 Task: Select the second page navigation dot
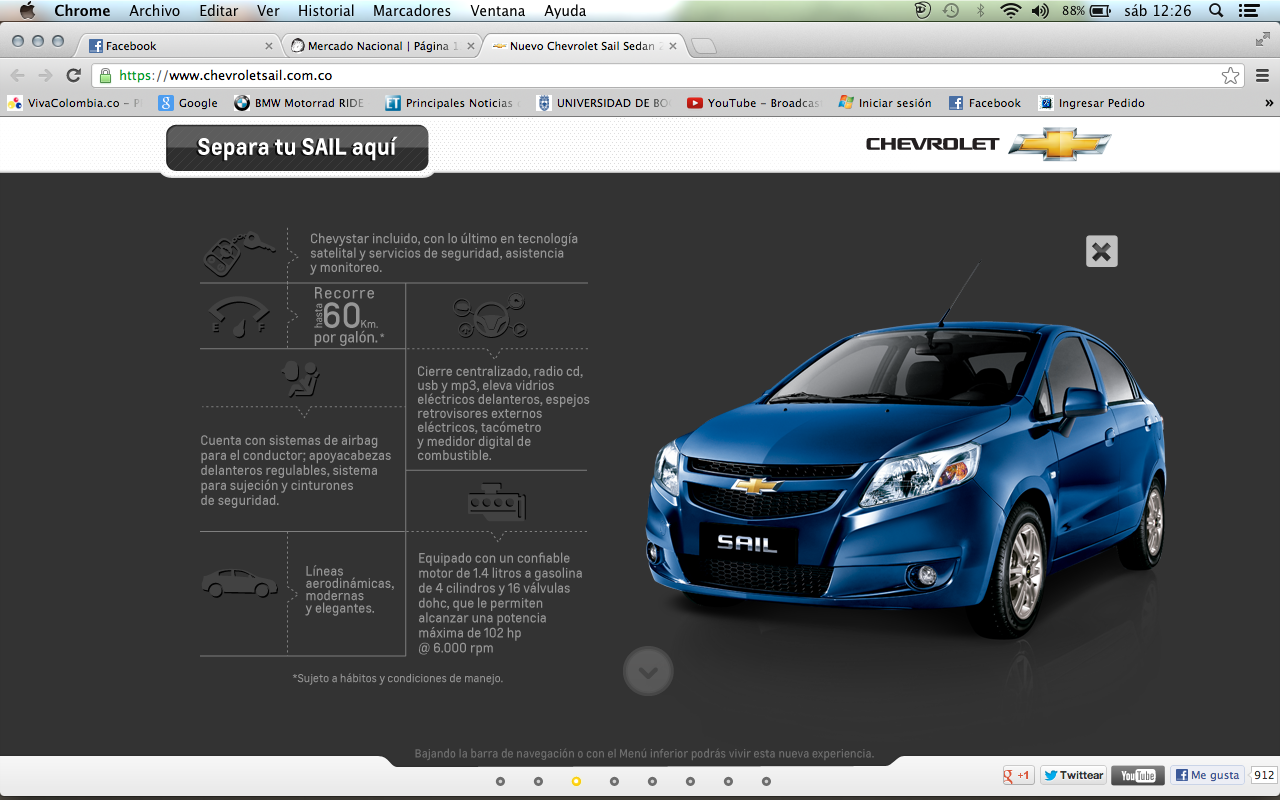(x=538, y=781)
